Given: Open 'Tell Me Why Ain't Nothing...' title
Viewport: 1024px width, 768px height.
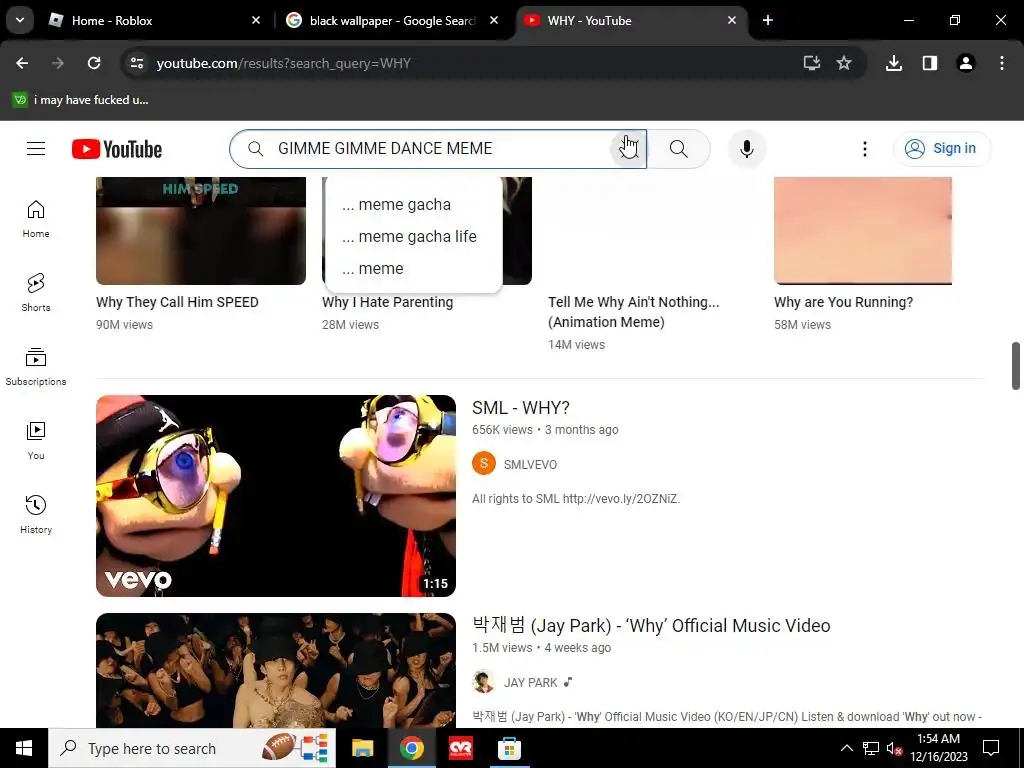Looking at the screenshot, I should tap(633, 312).
